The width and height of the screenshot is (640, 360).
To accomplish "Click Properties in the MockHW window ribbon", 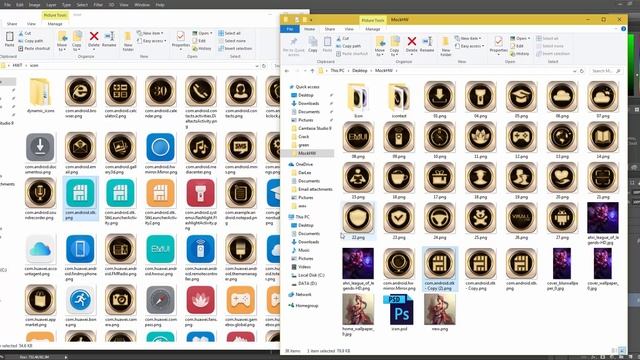I will [498, 45].
